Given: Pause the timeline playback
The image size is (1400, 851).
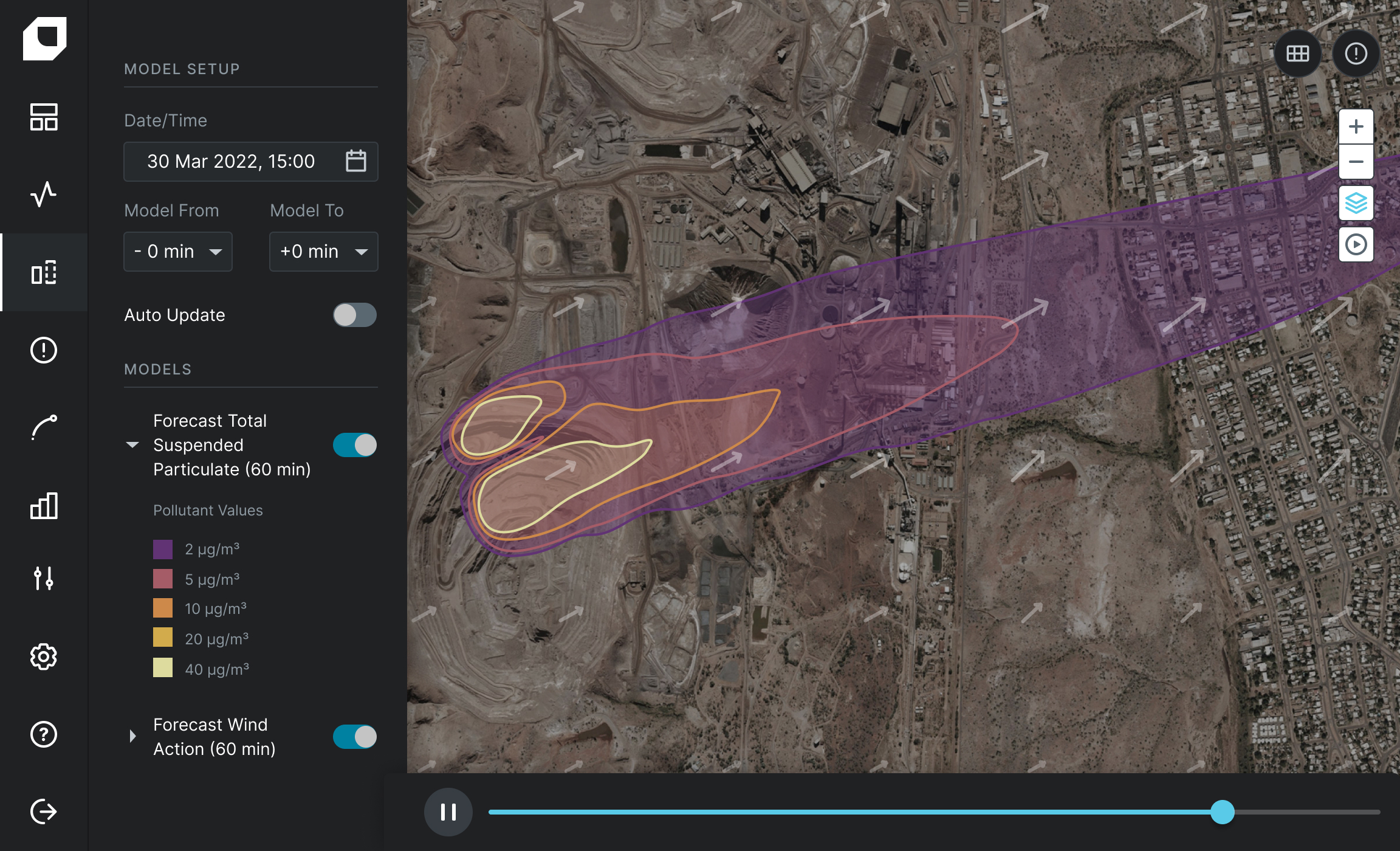Looking at the screenshot, I should tap(448, 812).
